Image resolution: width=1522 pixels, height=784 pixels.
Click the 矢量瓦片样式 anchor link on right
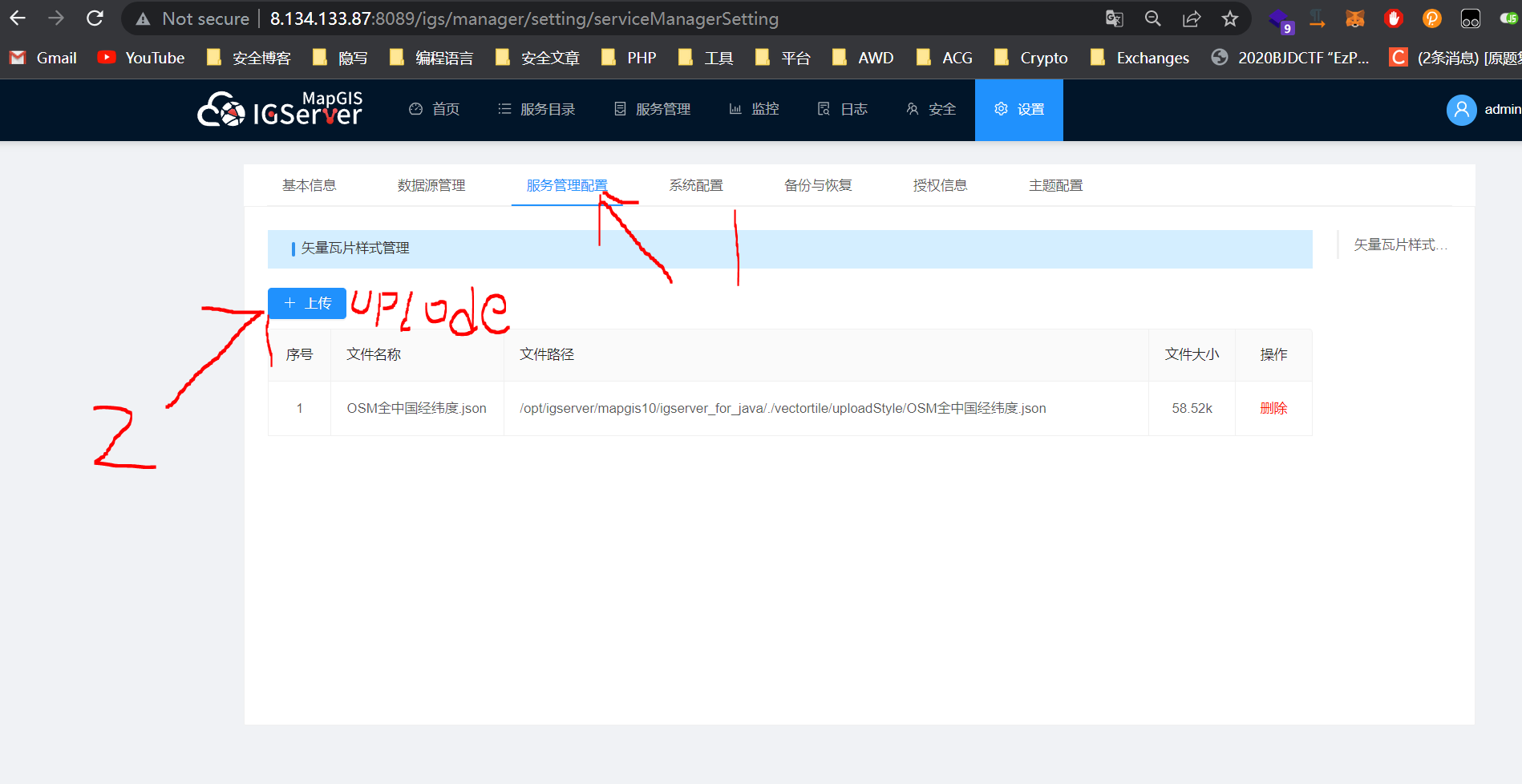[x=1400, y=244]
